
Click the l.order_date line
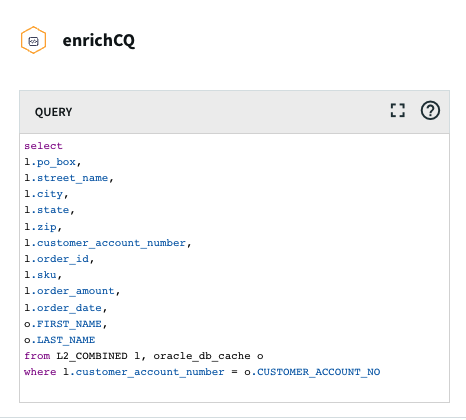pyautogui.click(x=66, y=308)
